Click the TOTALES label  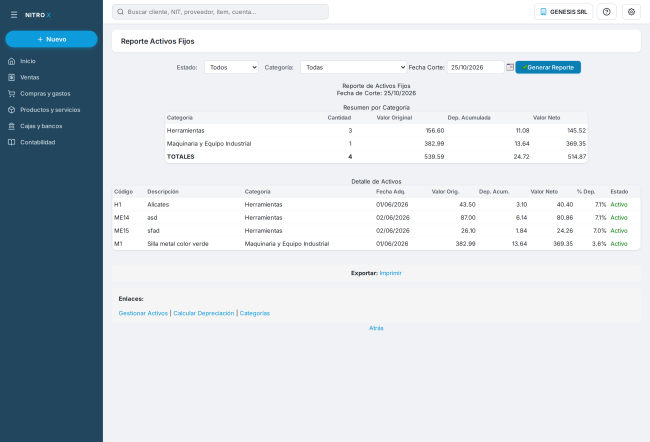[x=180, y=157]
